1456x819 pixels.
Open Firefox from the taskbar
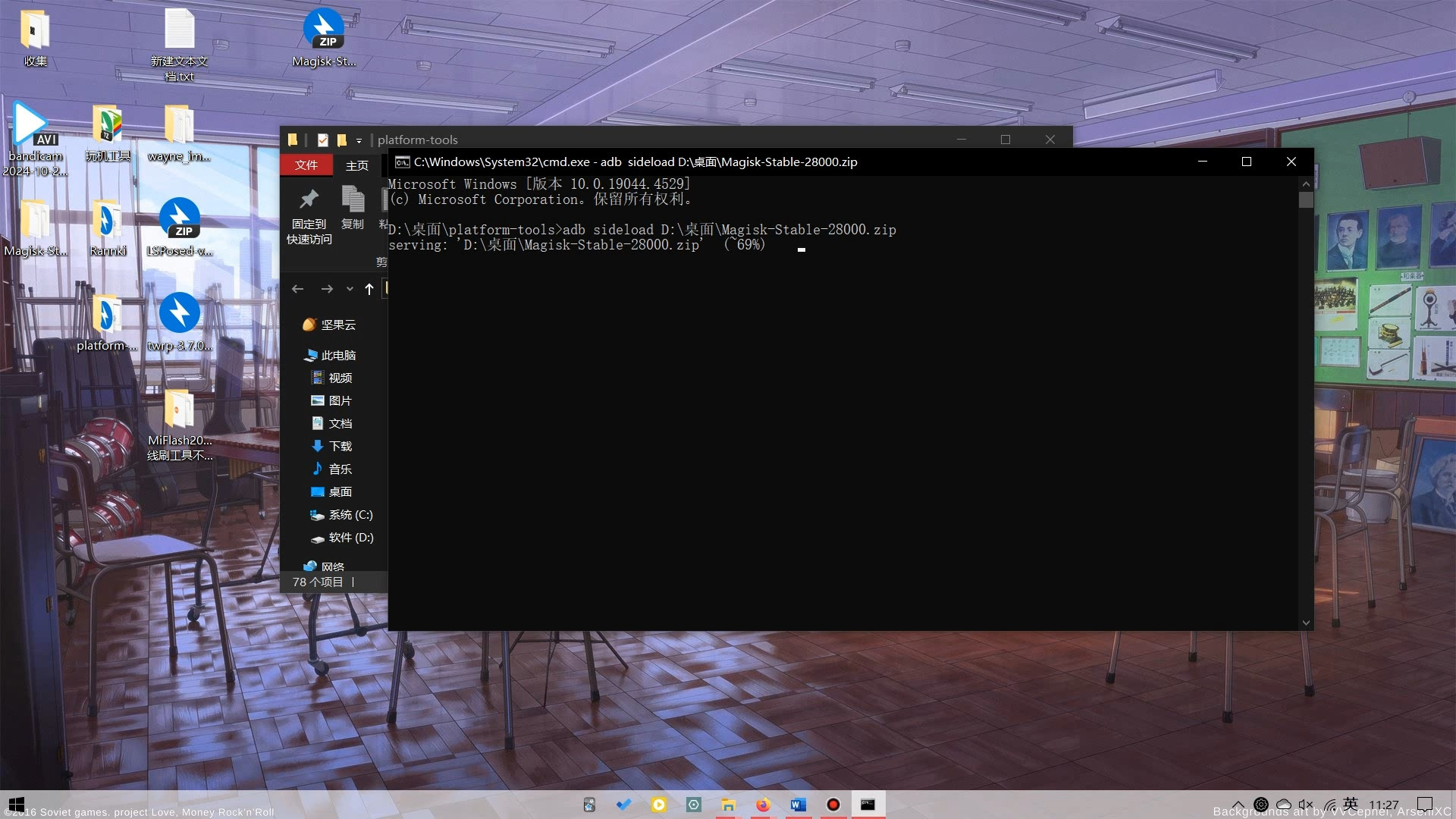(x=763, y=805)
